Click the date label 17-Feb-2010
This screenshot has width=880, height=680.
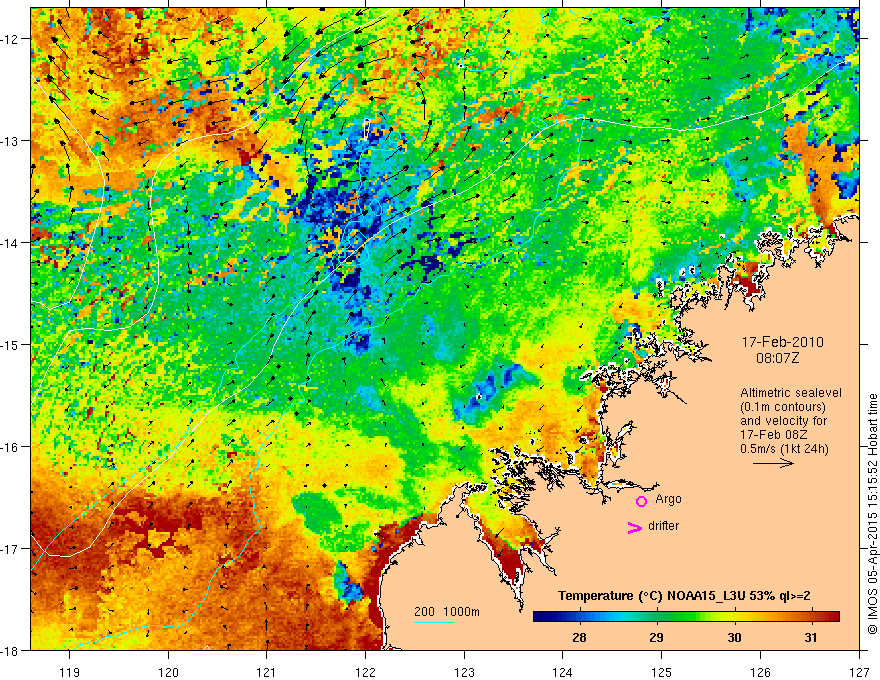(x=782, y=342)
